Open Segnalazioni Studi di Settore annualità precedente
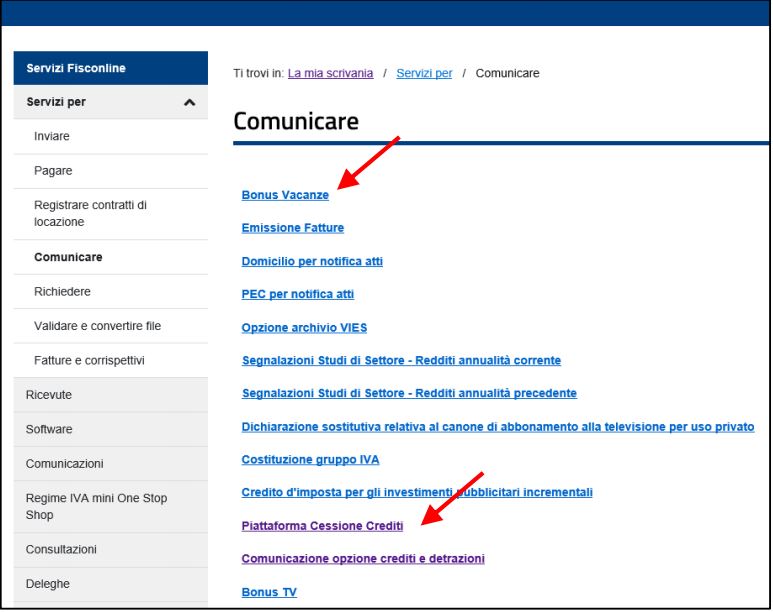773x612 pixels. [409, 394]
